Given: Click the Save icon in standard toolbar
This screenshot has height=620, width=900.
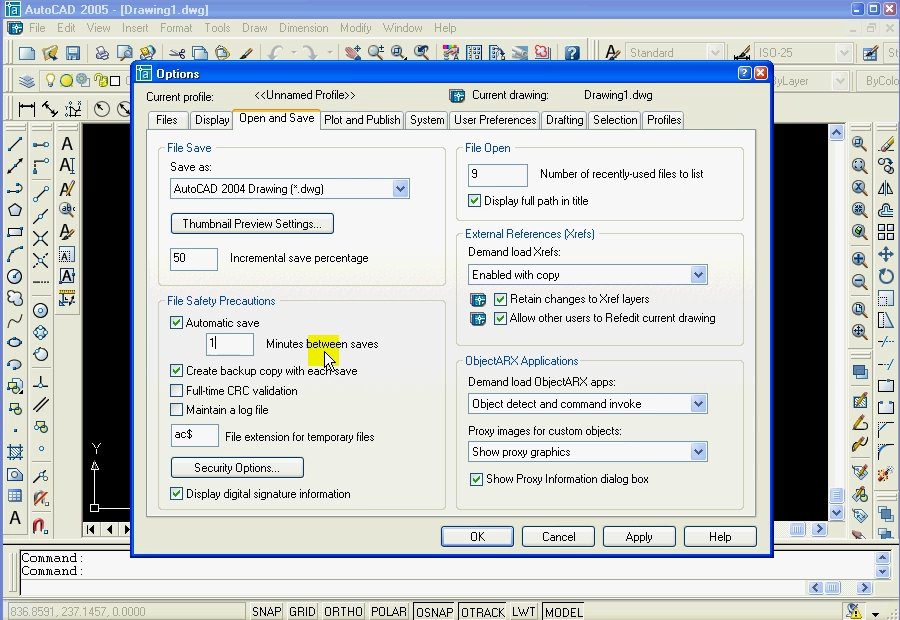Looking at the screenshot, I should click(73, 53).
